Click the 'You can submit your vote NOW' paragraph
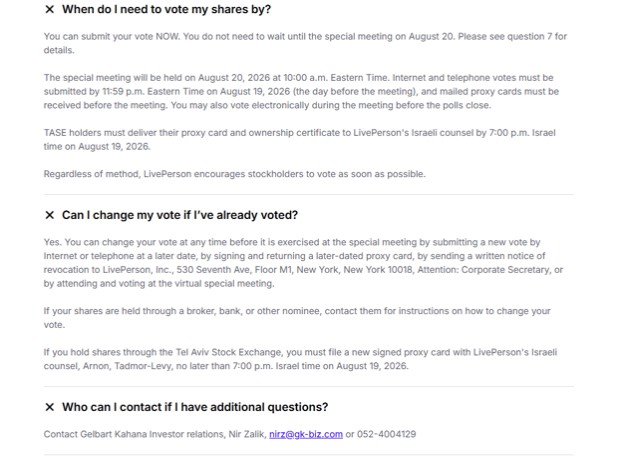The image size is (622, 462). pyautogui.click(x=305, y=43)
